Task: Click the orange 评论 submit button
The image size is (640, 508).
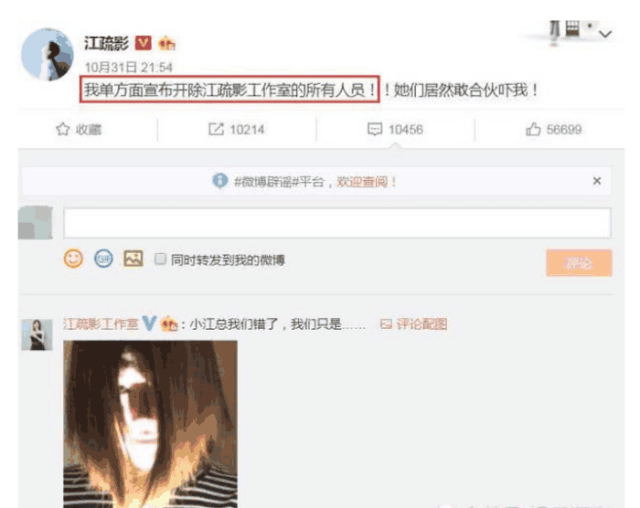Action: [x=579, y=263]
